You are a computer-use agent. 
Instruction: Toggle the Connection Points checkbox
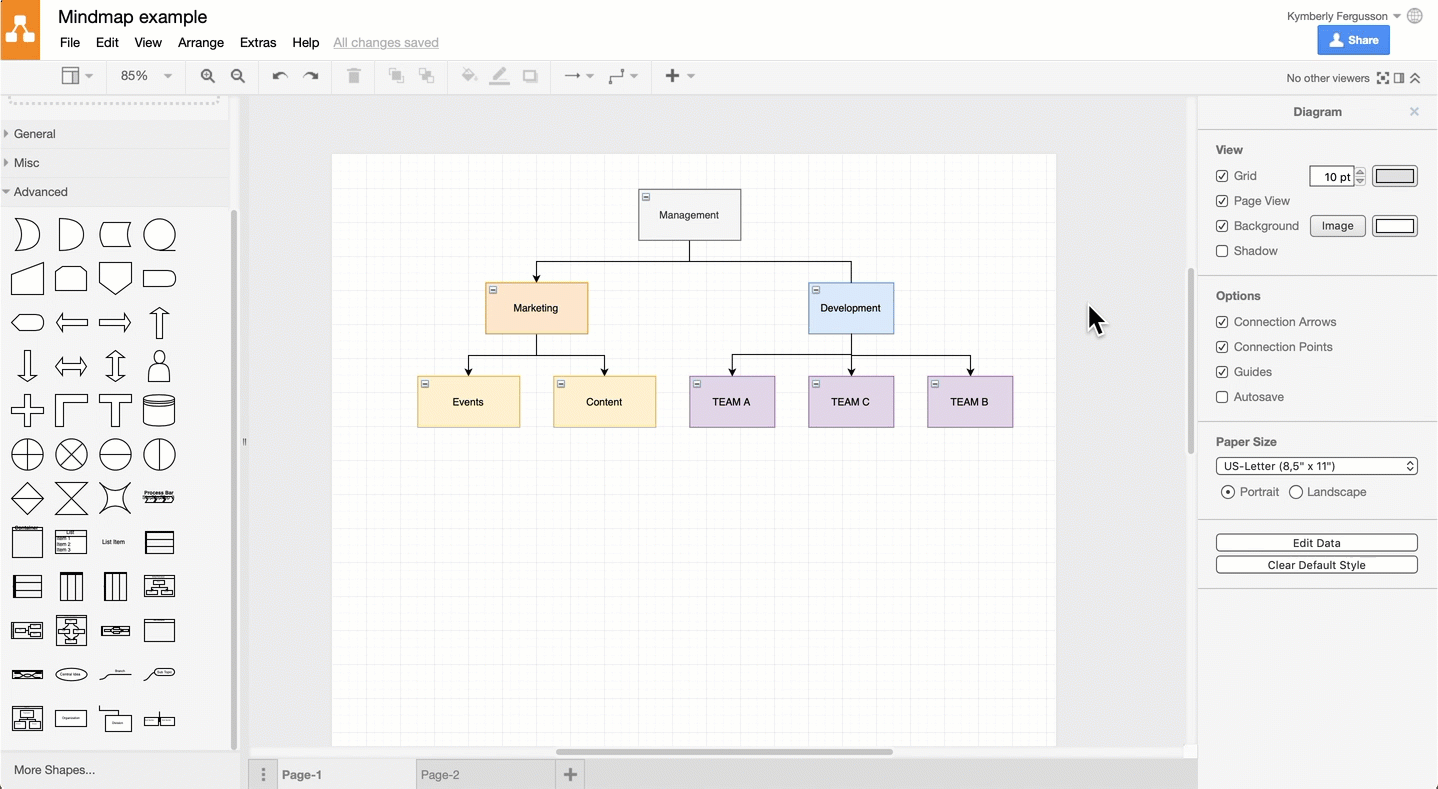pyautogui.click(x=1222, y=347)
